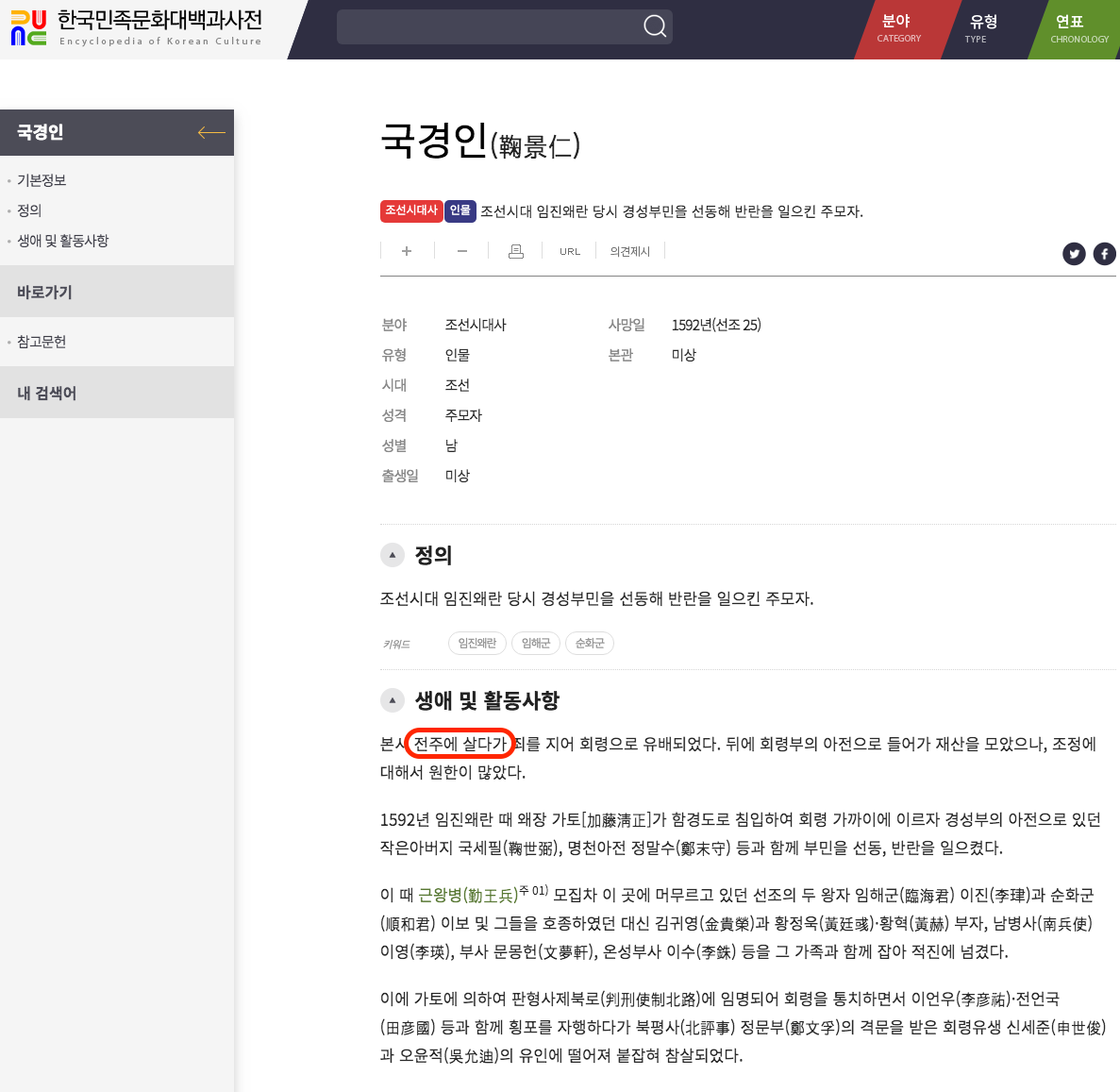The image size is (1120, 1092).
Task: Open the 근왕병(勤王兵) green link
Action: click(468, 895)
